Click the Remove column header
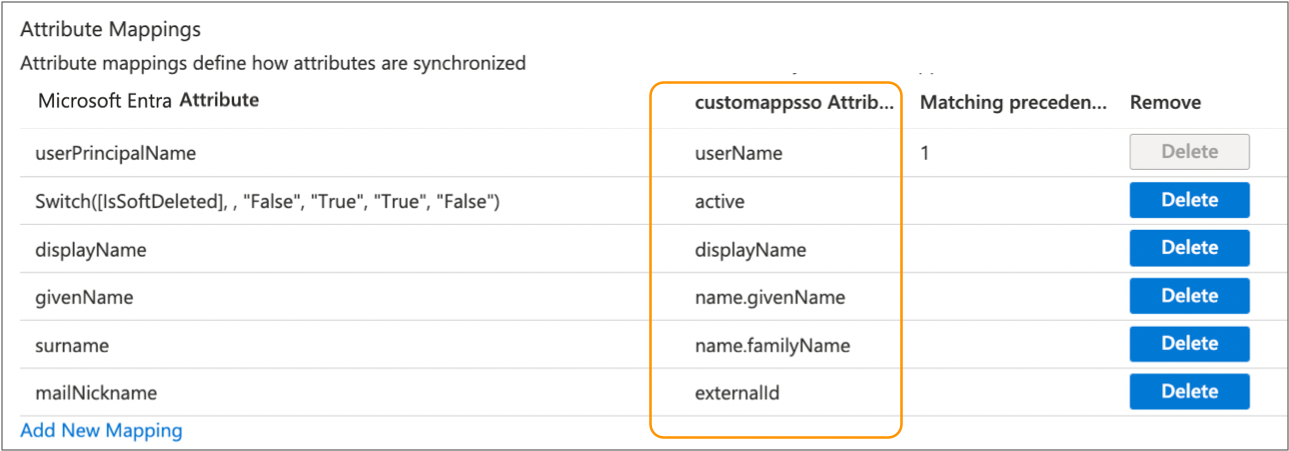This screenshot has height=451, width=1289. pos(1165,102)
